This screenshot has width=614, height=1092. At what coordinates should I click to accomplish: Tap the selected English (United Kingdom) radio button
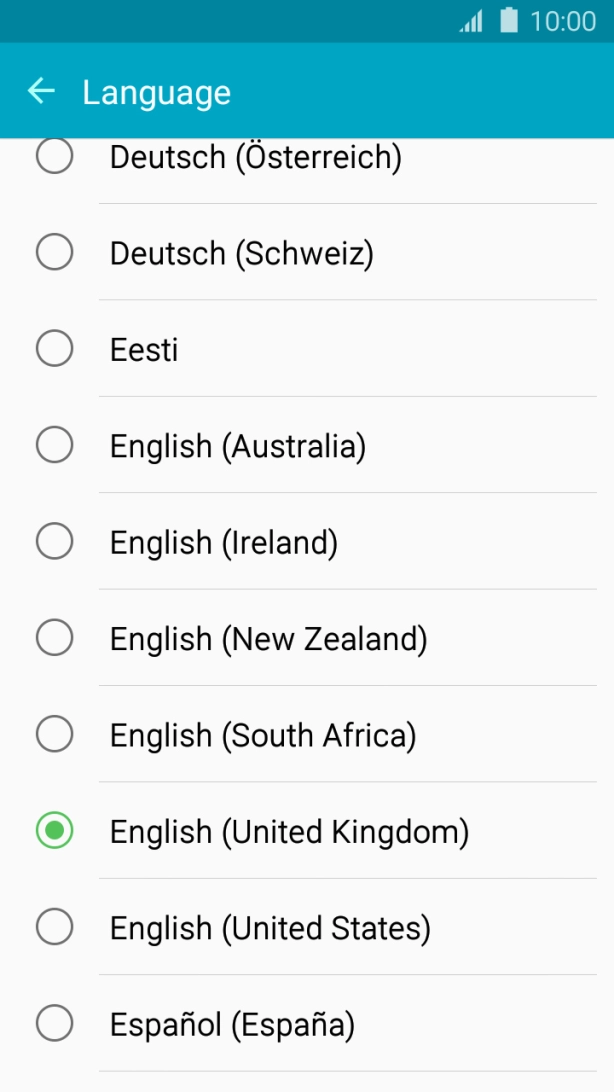55,830
